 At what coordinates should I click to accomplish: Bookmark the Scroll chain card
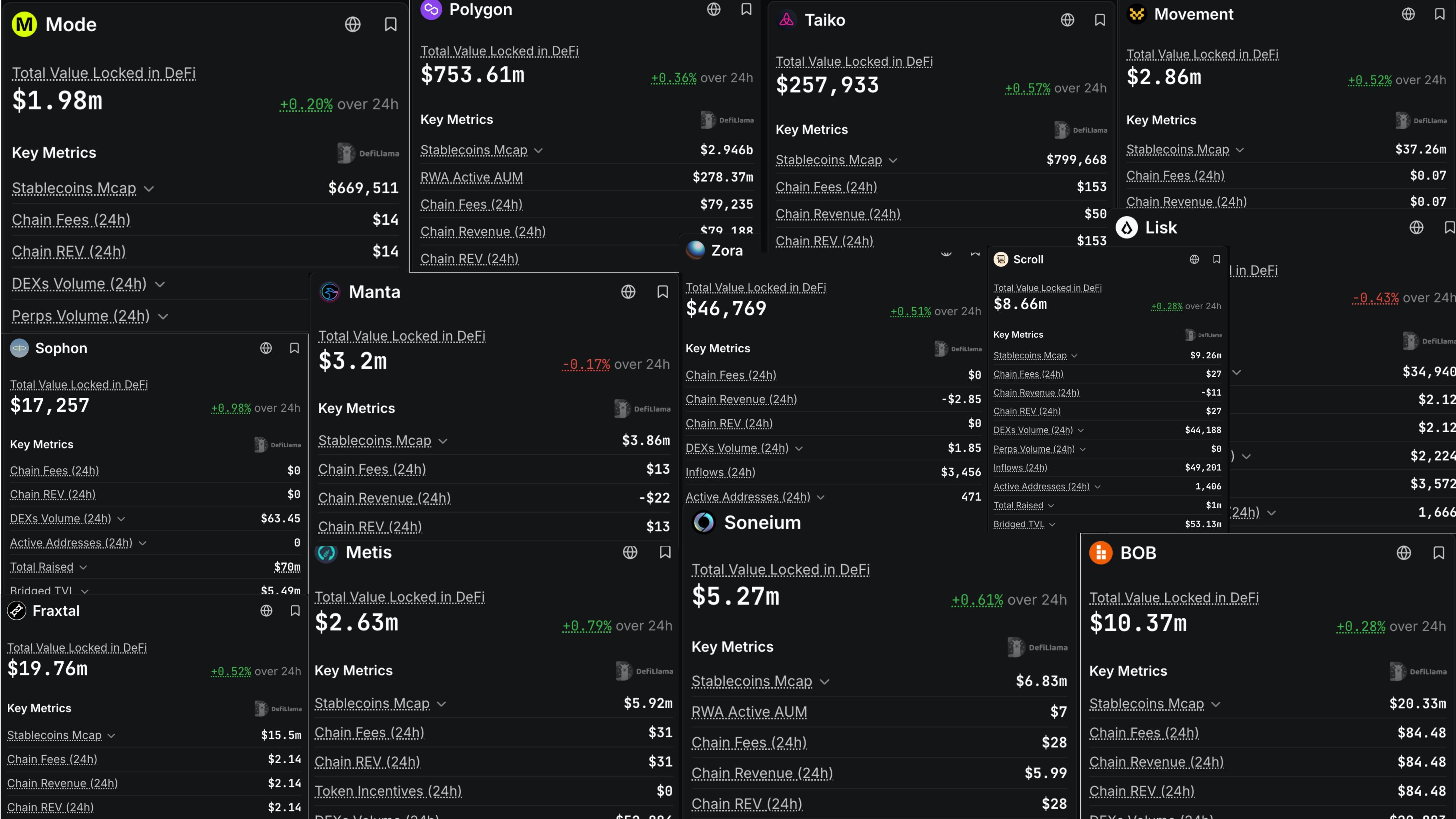click(x=1216, y=259)
